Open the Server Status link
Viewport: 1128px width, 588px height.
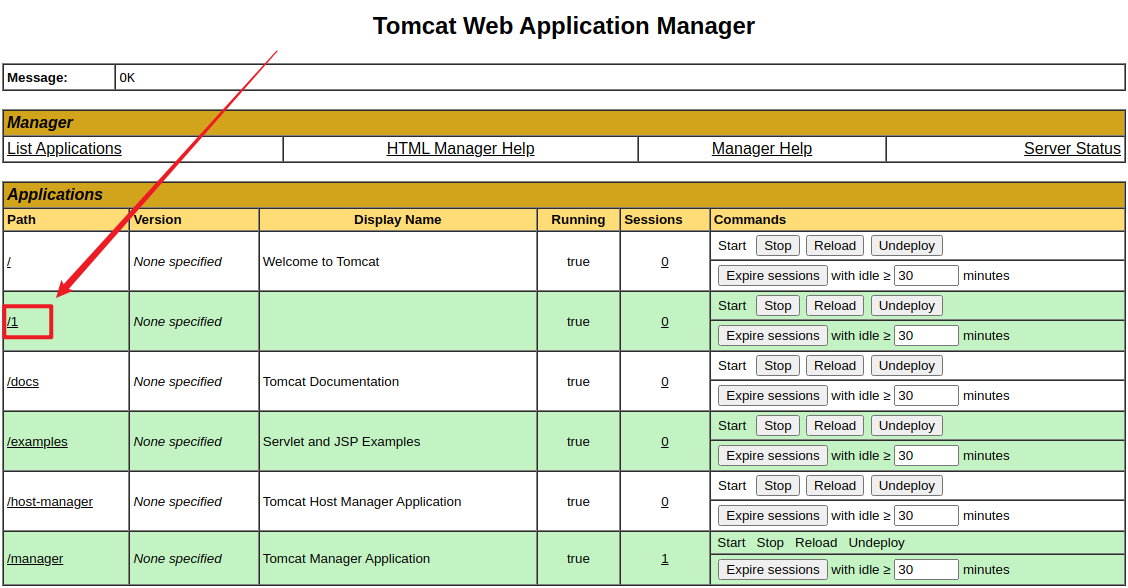click(x=1072, y=148)
